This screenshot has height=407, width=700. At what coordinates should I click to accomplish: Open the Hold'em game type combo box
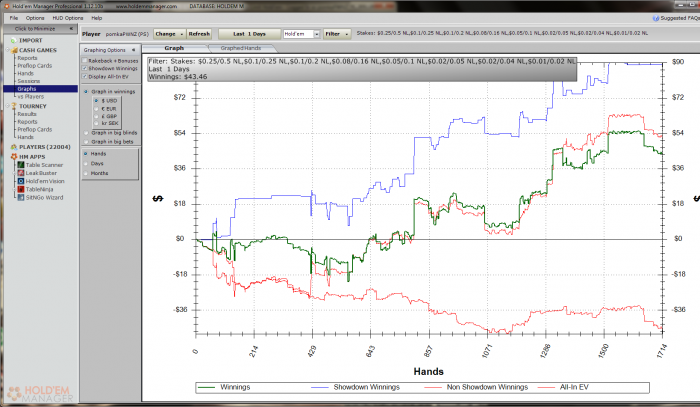[302, 34]
